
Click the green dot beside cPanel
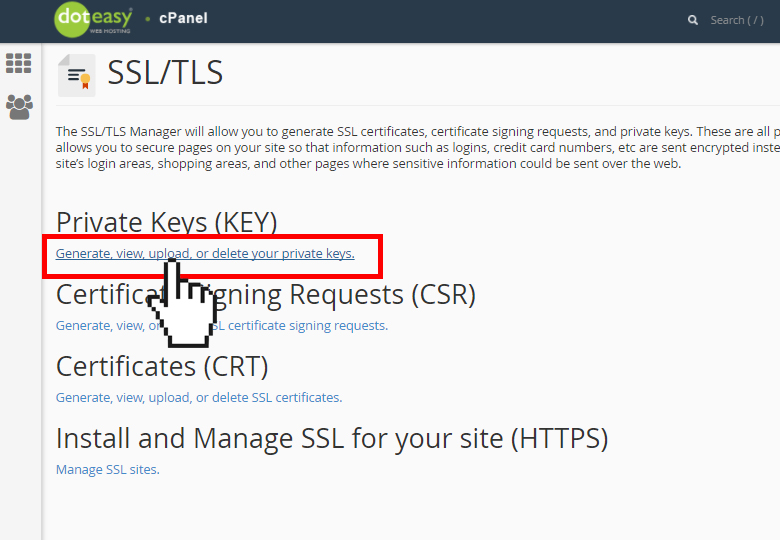(x=147, y=19)
